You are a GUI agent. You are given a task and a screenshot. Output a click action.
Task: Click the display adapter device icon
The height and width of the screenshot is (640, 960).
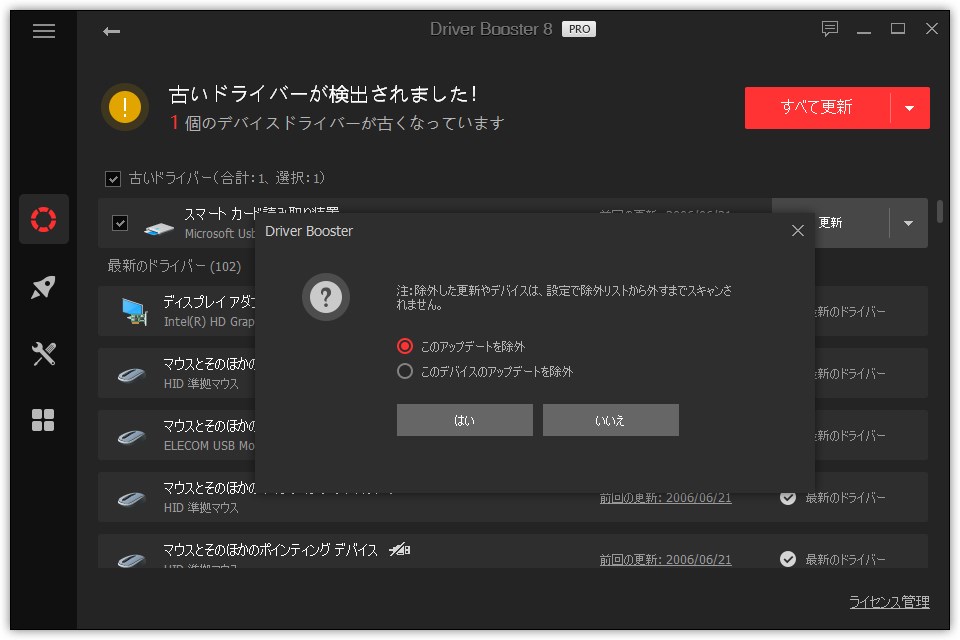pyautogui.click(x=135, y=312)
